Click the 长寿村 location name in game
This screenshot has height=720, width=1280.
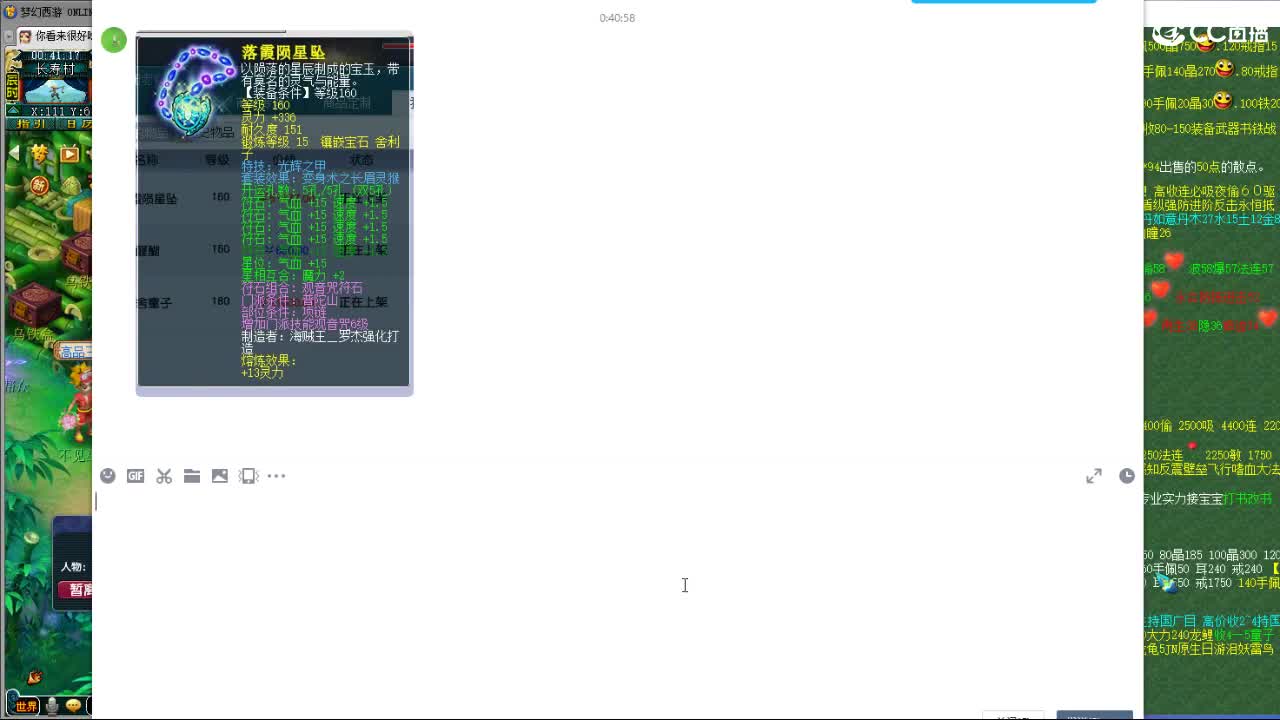click(55, 69)
